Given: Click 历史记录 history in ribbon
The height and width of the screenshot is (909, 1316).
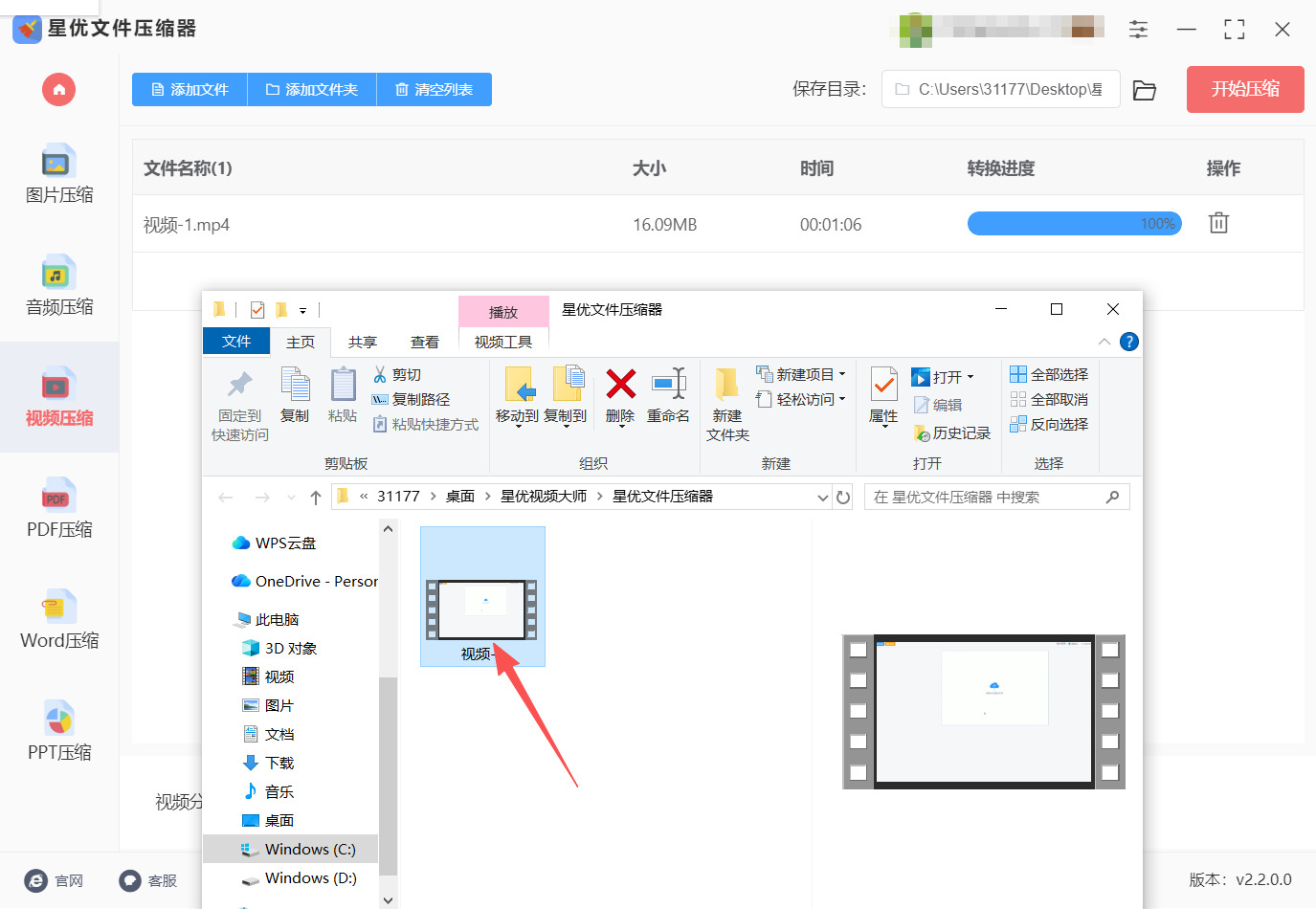Looking at the screenshot, I should (952, 433).
